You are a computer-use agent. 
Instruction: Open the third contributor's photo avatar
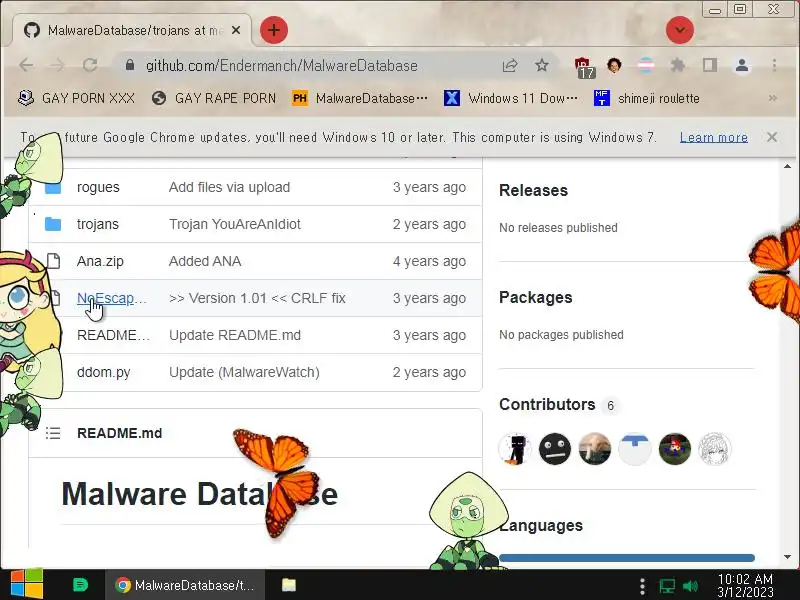[595, 449]
